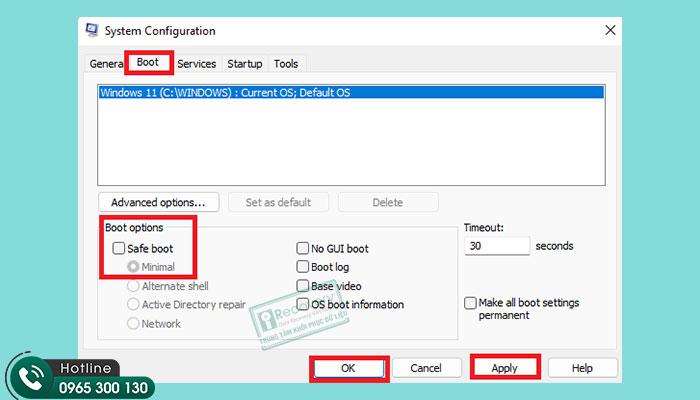Toggle OS boot information checkbox
The height and width of the screenshot is (400, 700).
(x=303, y=304)
